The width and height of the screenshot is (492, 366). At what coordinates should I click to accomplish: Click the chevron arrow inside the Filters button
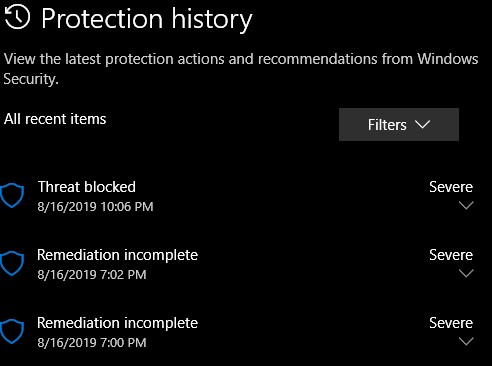pyautogui.click(x=423, y=125)
